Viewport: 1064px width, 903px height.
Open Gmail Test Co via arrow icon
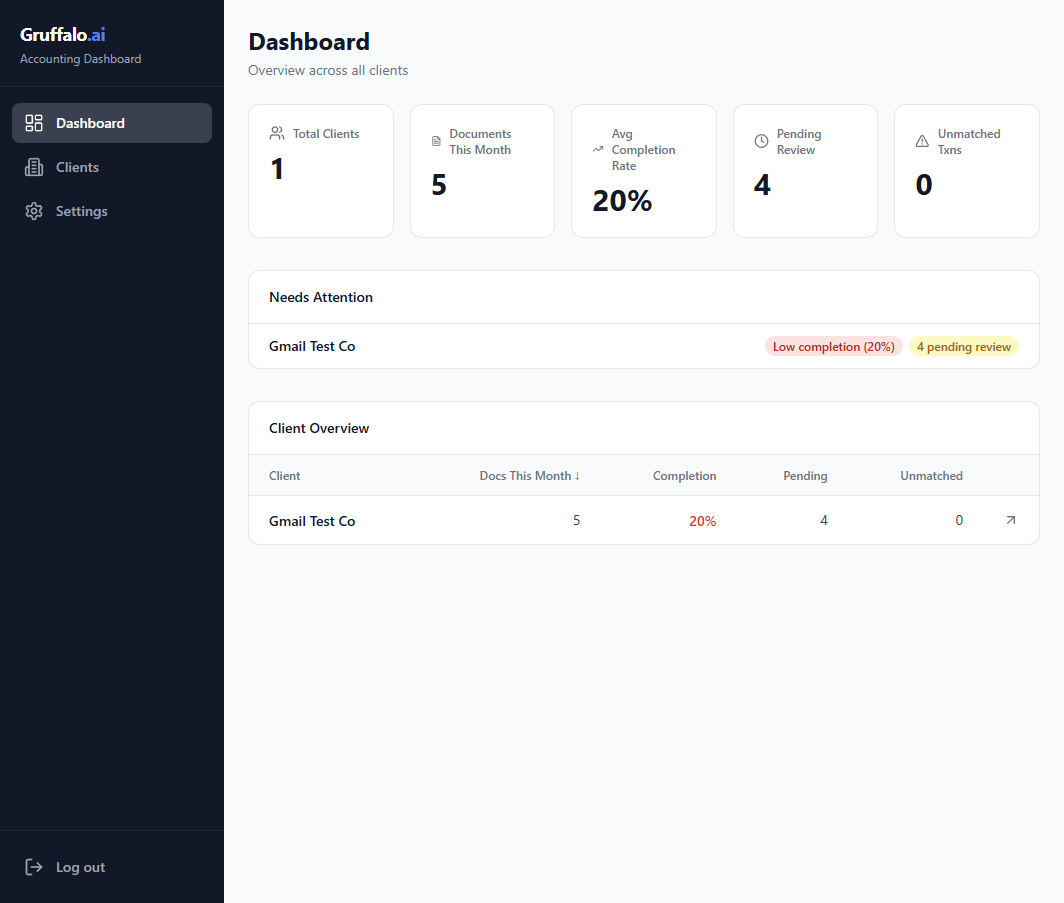[1010, 520]
